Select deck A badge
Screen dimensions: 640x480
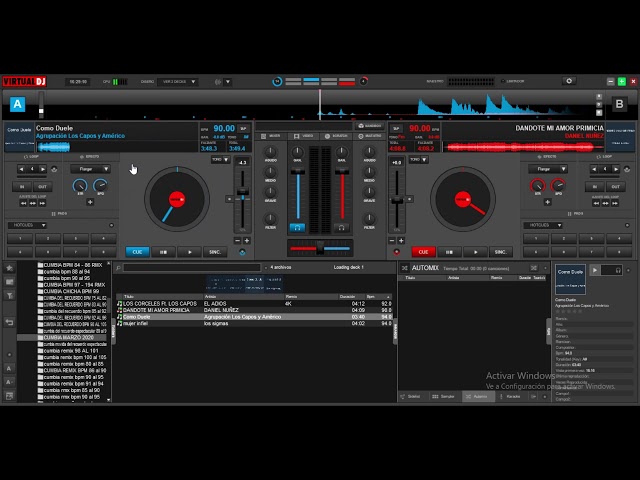[x=18, y=104]
